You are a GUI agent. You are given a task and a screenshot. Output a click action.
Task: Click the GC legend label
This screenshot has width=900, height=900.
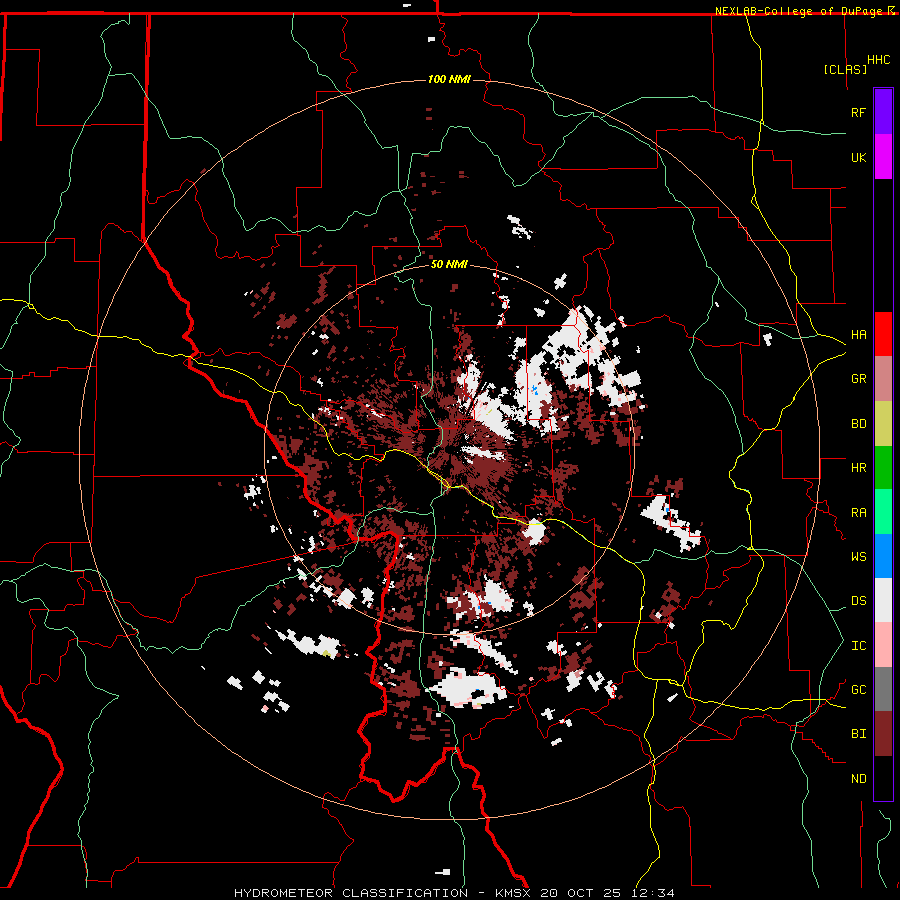point(858,690)
